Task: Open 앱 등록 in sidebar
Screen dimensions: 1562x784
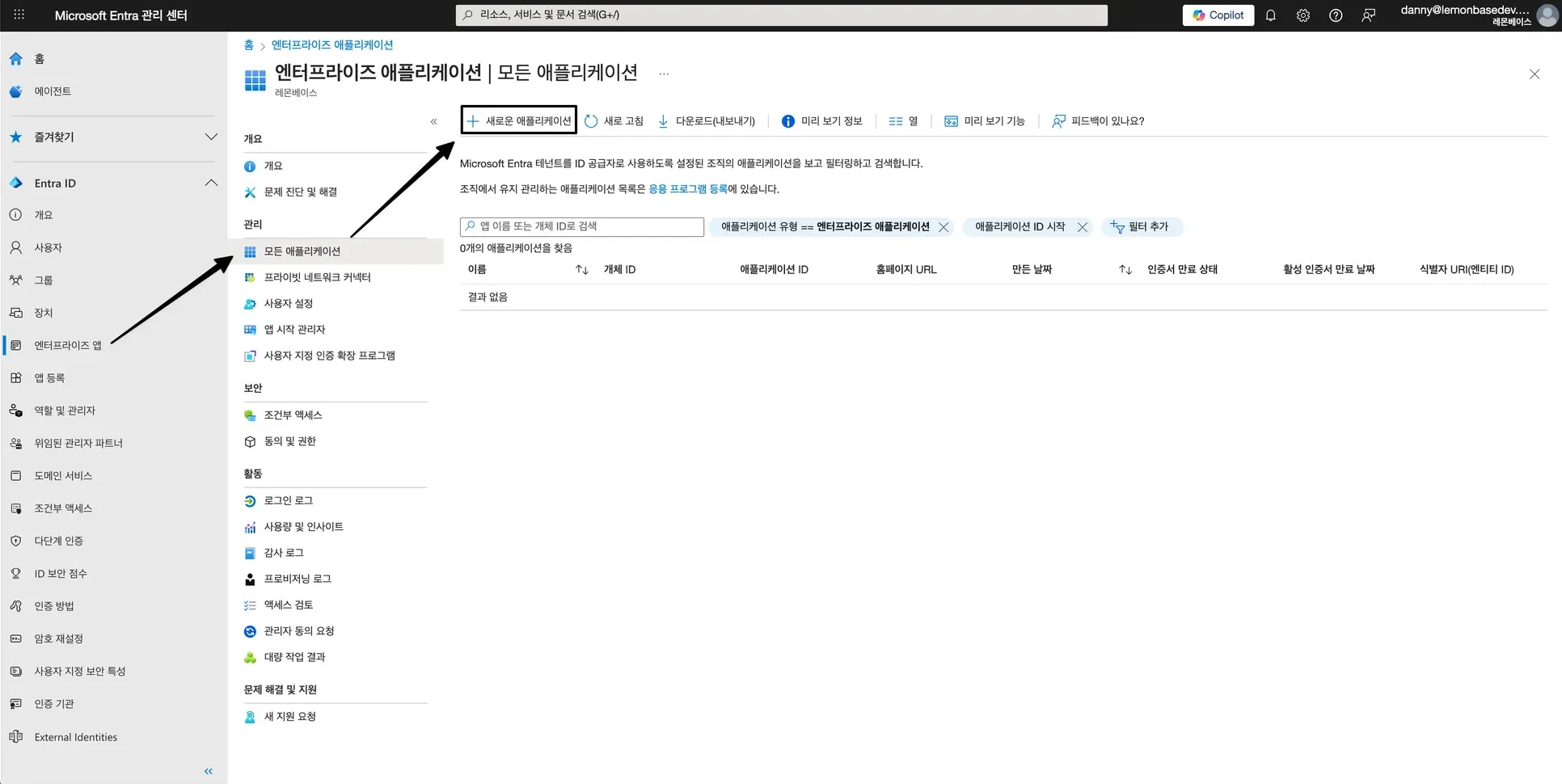Action: click(49, 377)
